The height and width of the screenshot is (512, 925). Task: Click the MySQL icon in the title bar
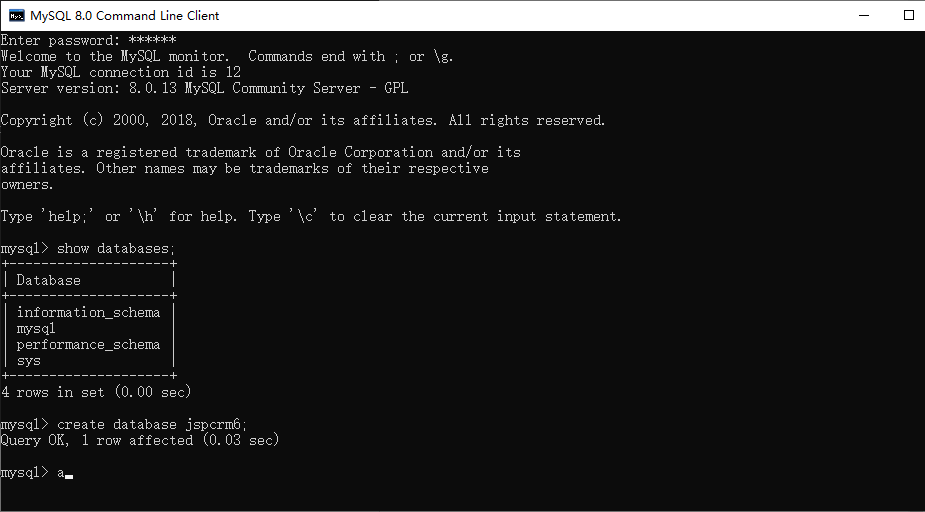(x=17, y=15)
